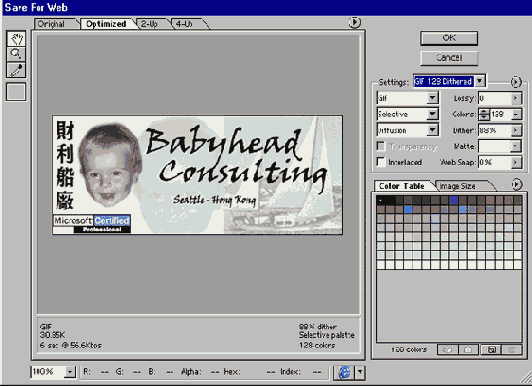The height and width of the screenshot is (386, 532).
Task: Open the Selective palette dropdown
Action: [x=407, y=114]
